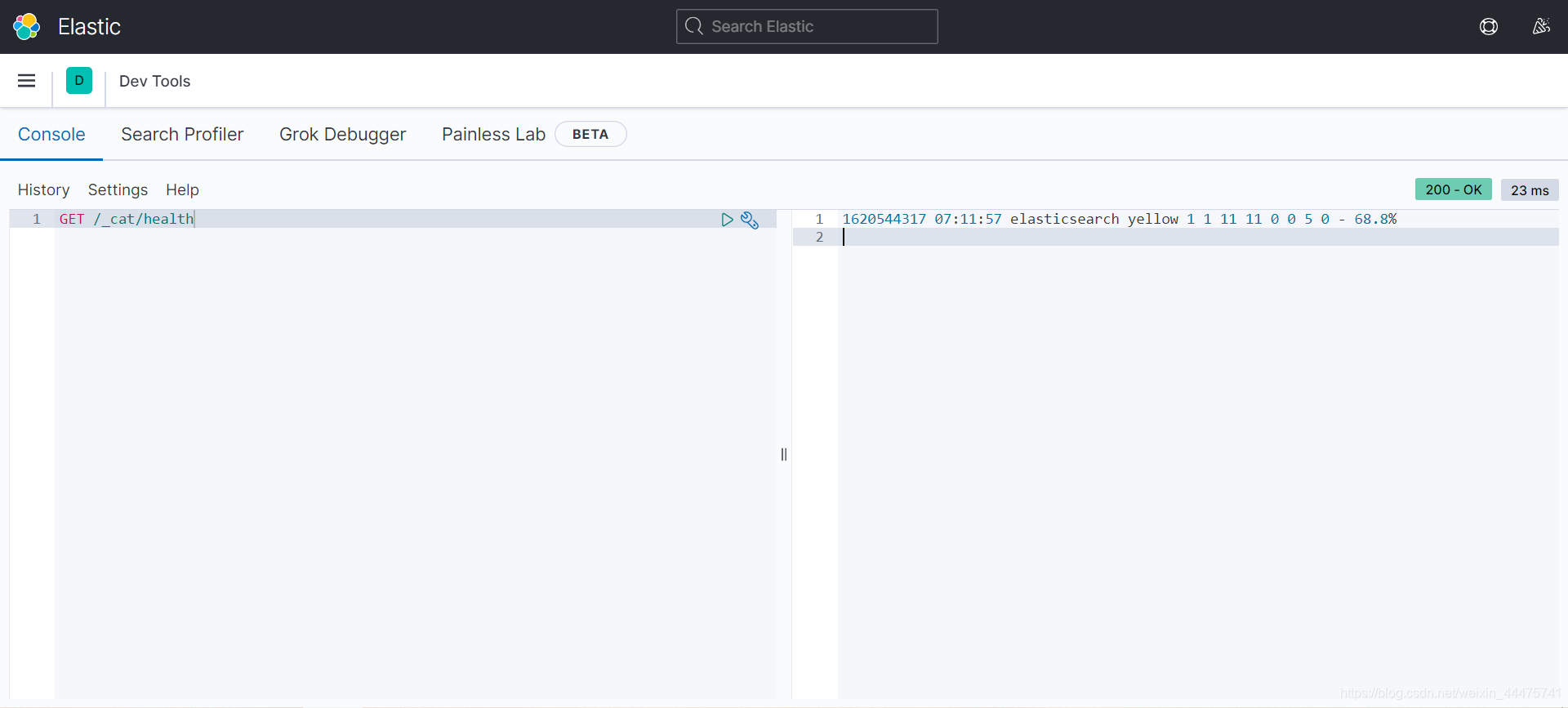Open the newsfeed celebration icon
Screen dimensions: 1568x708
1541,26
